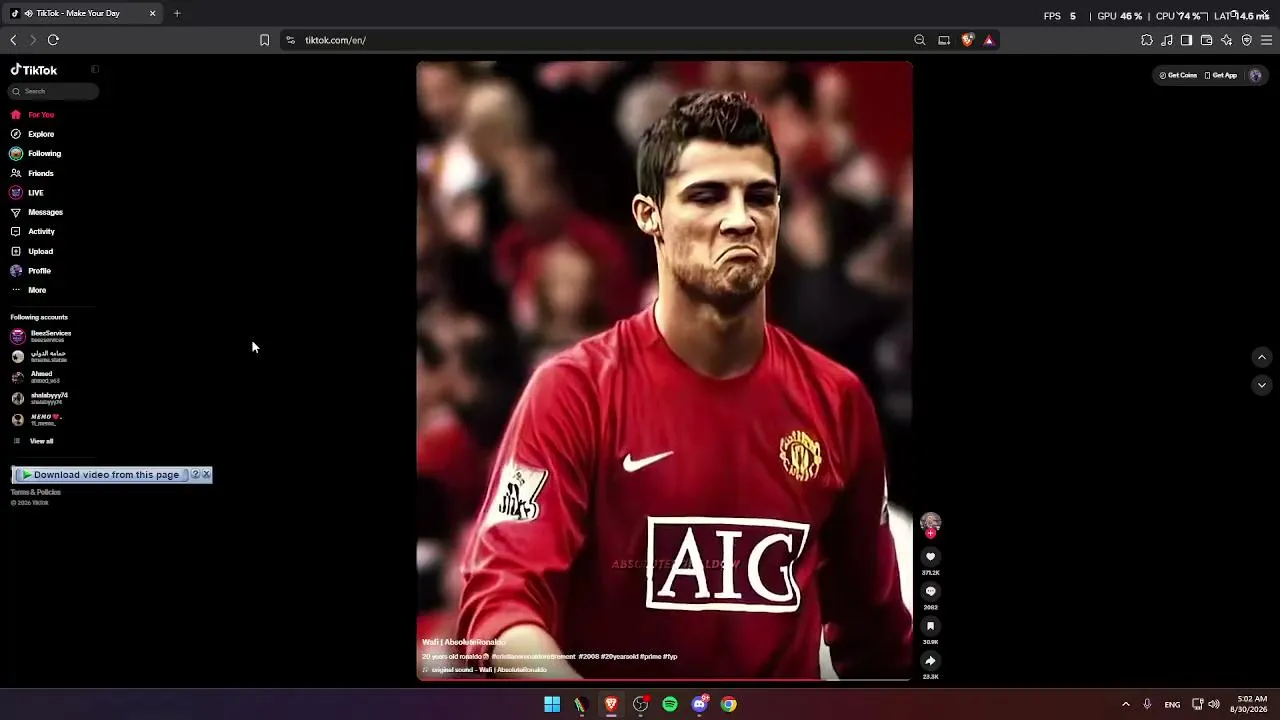Image resolution: width=1280 pixels, height=720 pixels.
Task: Open the BeezServices followed account
Action: [41, 336]
